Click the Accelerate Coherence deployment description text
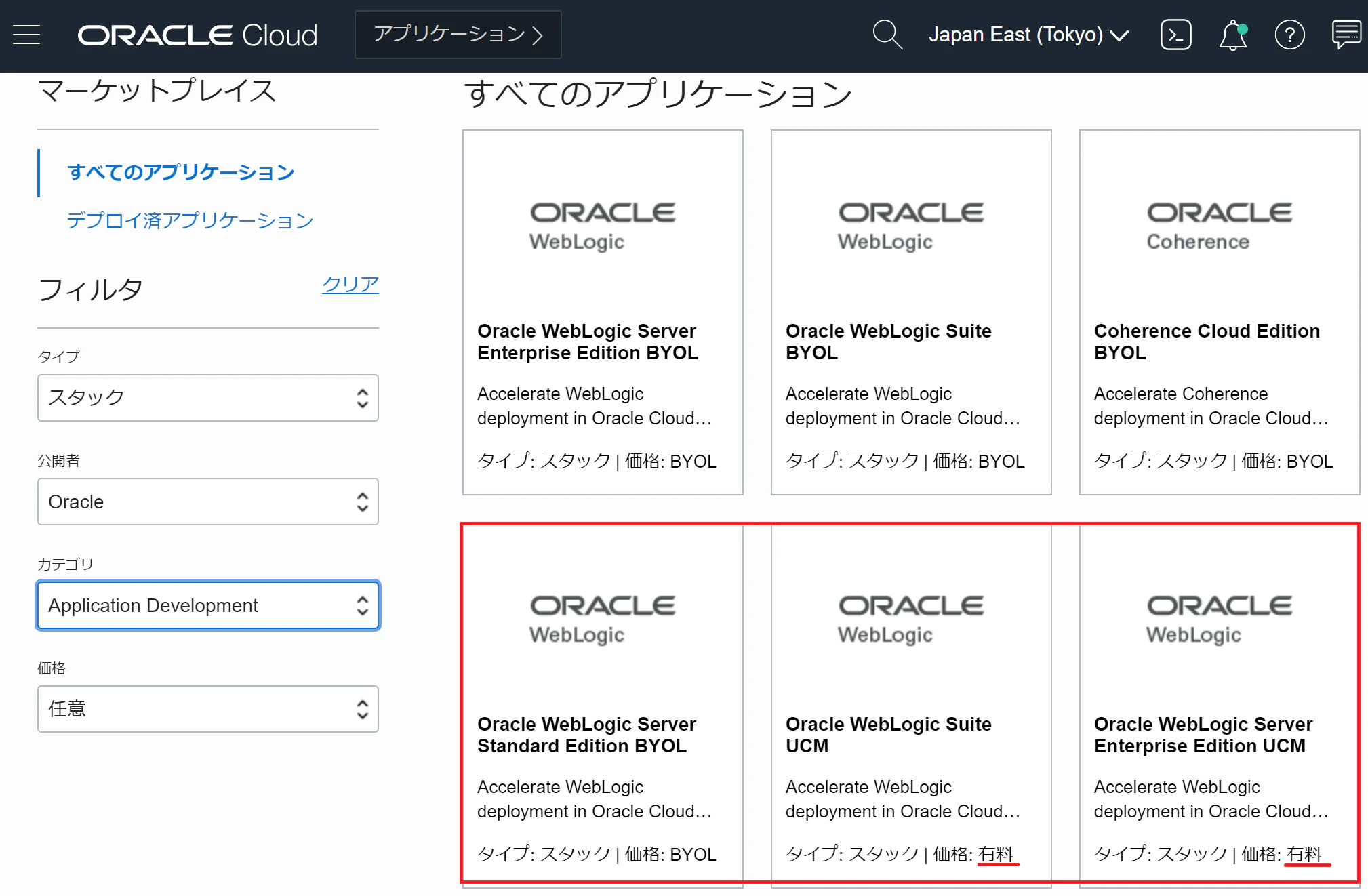Image resolution: width=1368 pixels, height=896 pixels. (1211, 406)
